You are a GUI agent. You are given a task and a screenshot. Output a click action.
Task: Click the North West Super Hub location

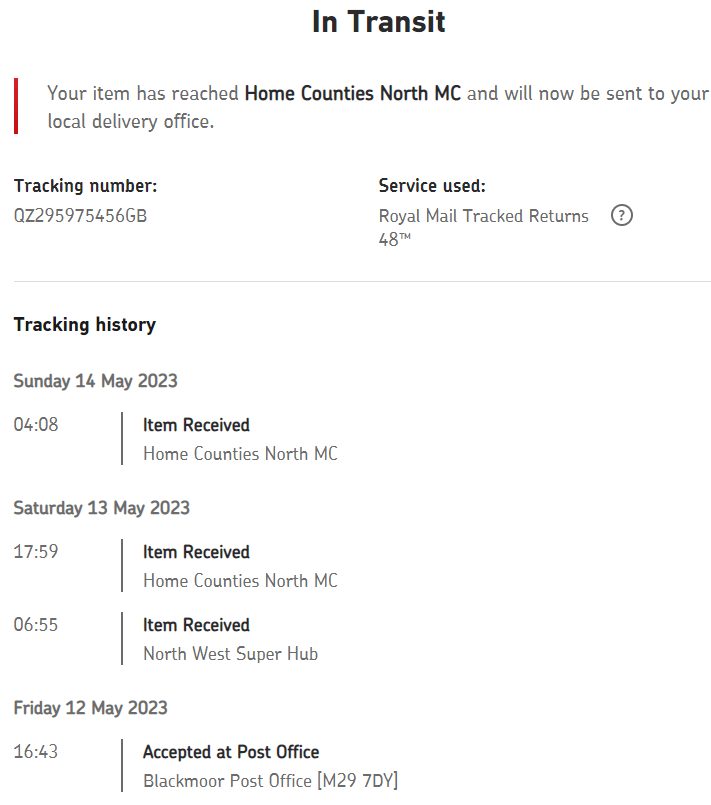point(230,654)
